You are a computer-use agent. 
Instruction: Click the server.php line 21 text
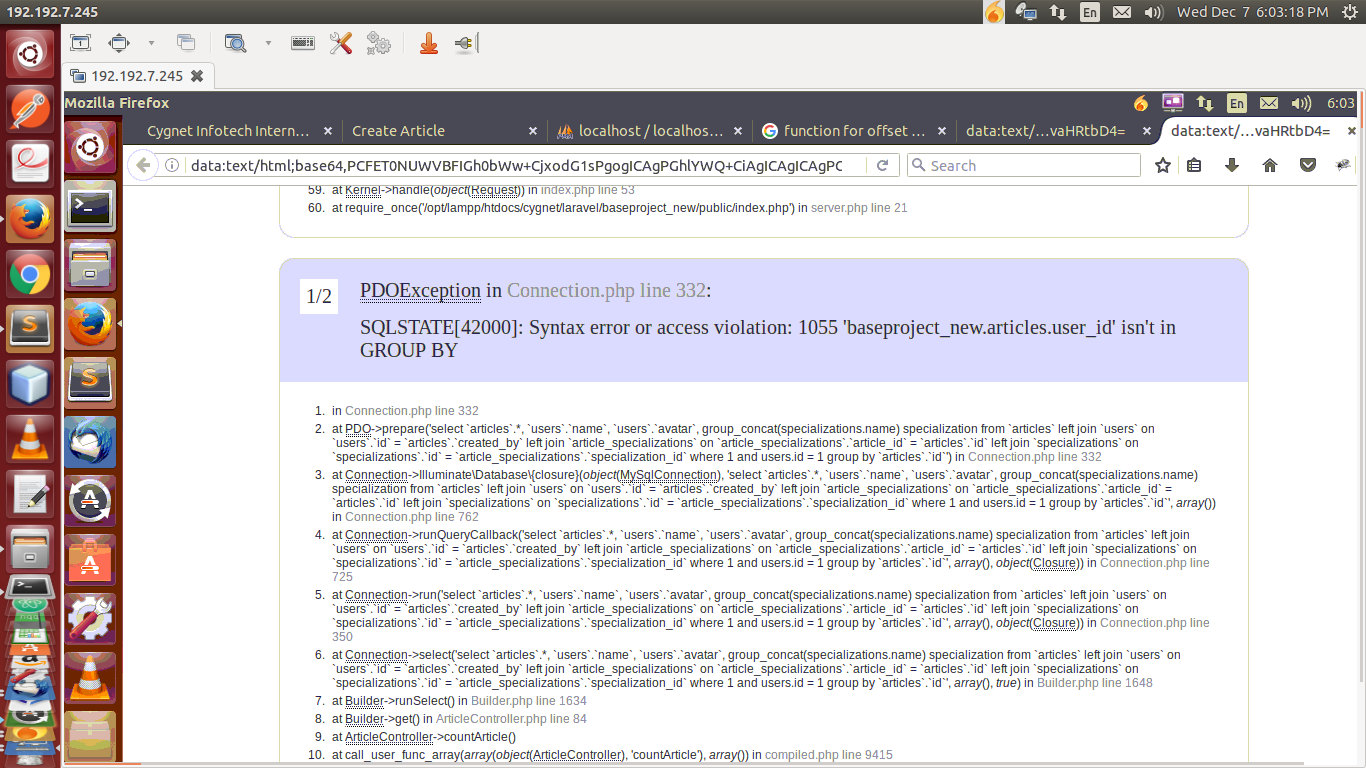[x=859, y=208]
